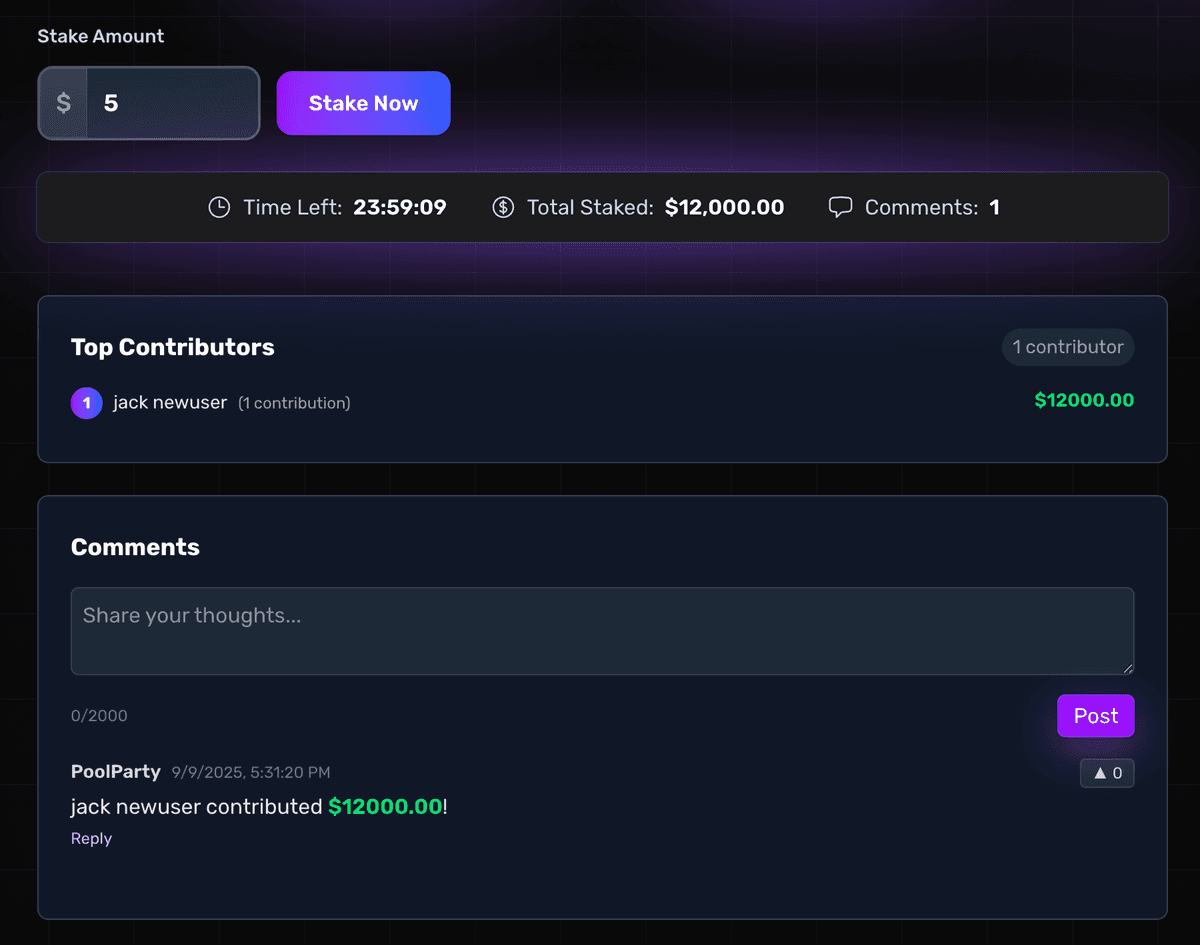Viewport: 1200px width, 945px height.
Task: Click the 0/2000 character counter
Action: click(x=99, y=716)
